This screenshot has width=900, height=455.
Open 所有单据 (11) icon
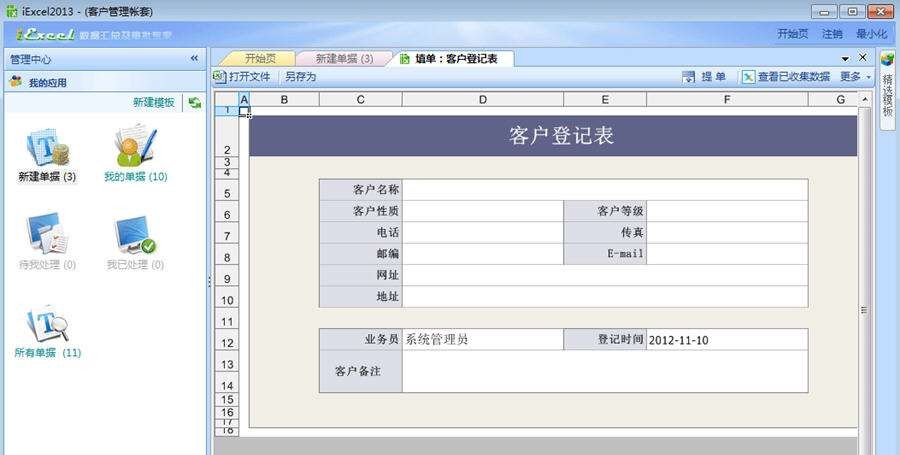click(x=47, y=324)
